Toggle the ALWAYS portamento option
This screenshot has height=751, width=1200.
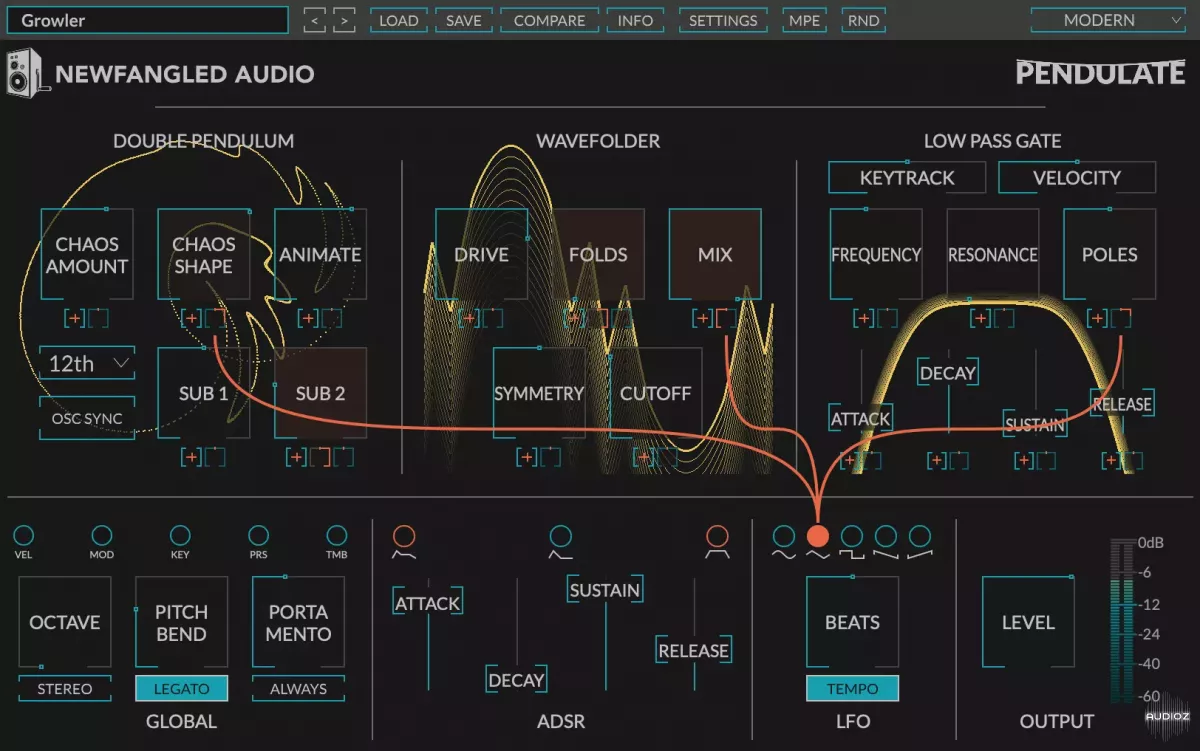click(298, 689)
